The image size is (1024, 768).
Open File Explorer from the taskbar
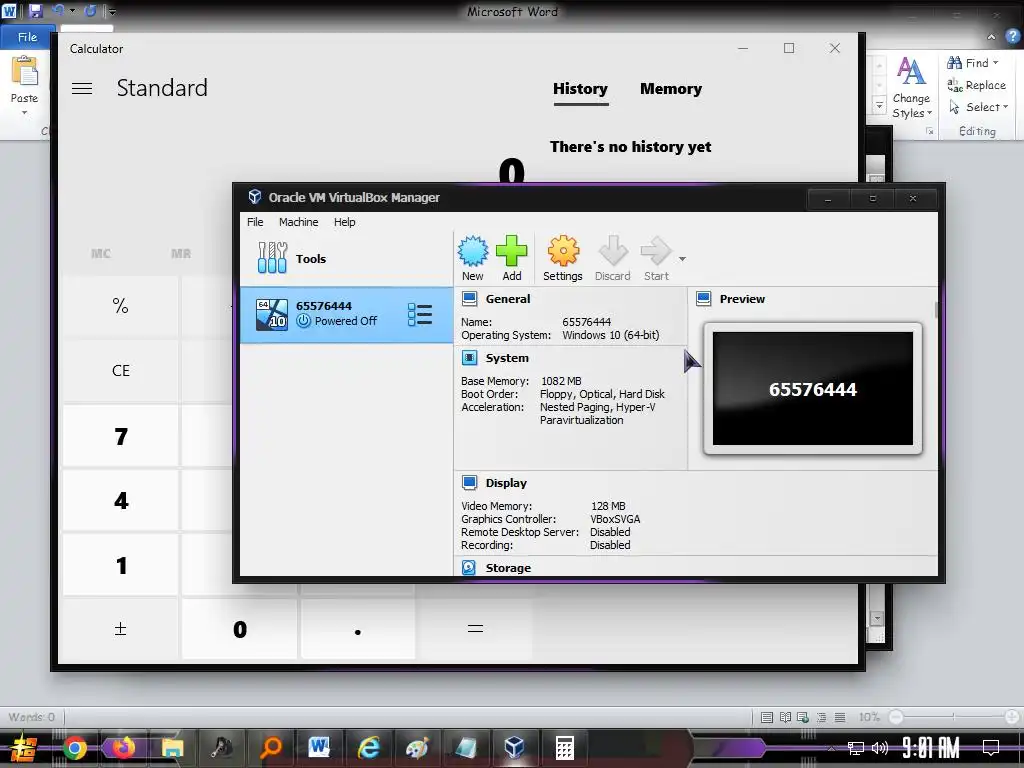[x=172, y=748]
